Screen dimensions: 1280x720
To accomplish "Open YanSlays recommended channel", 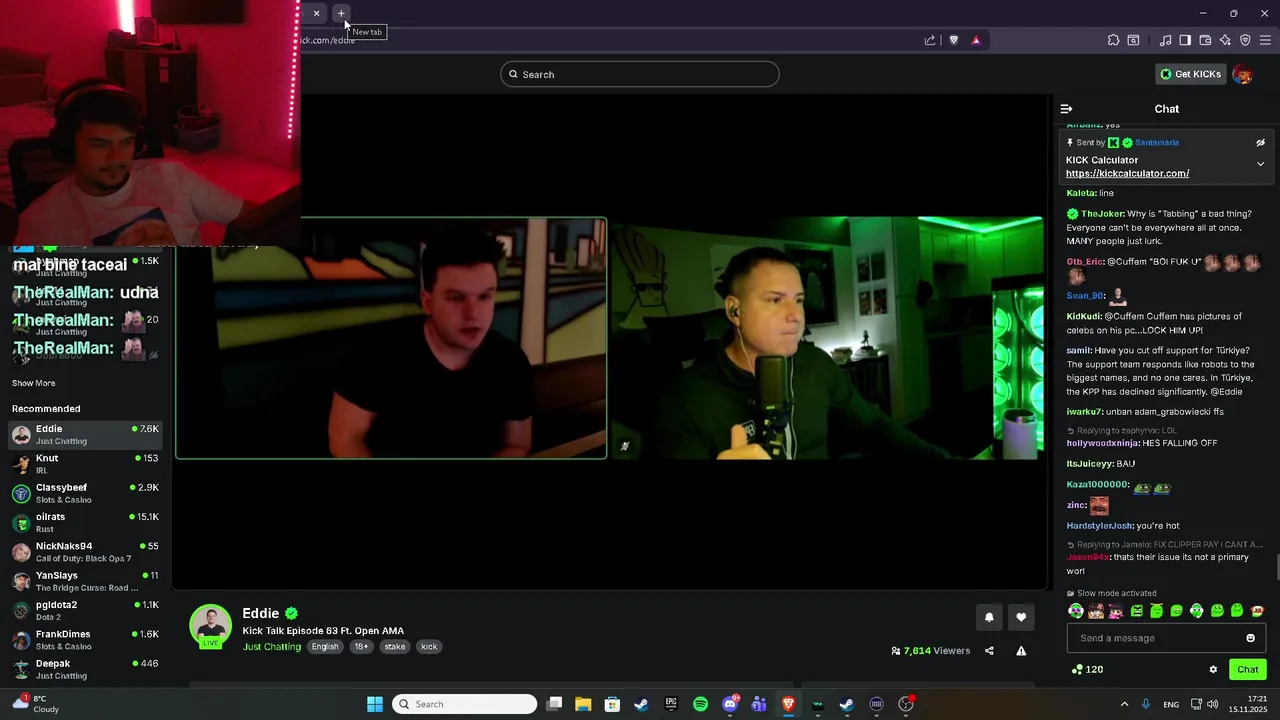I will click(86, 581).
